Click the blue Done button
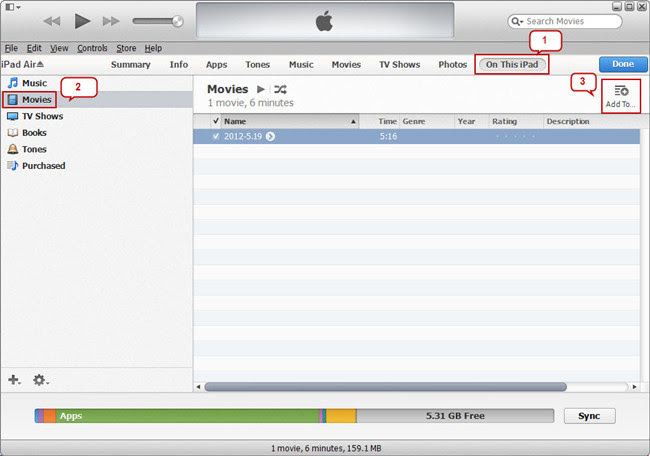The height and width of the screenshot is (456, 650). [x=623, y=64]
